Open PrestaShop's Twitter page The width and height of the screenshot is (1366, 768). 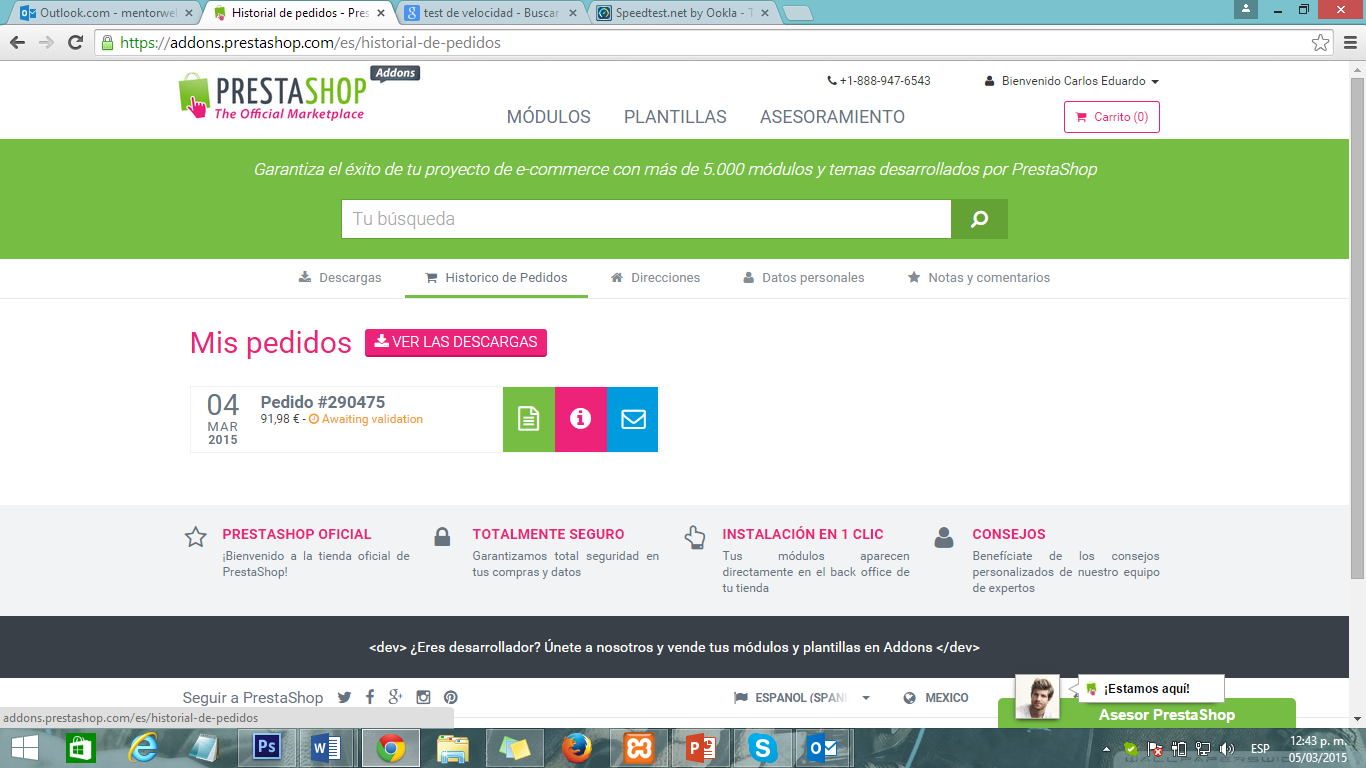coord(345,697)
